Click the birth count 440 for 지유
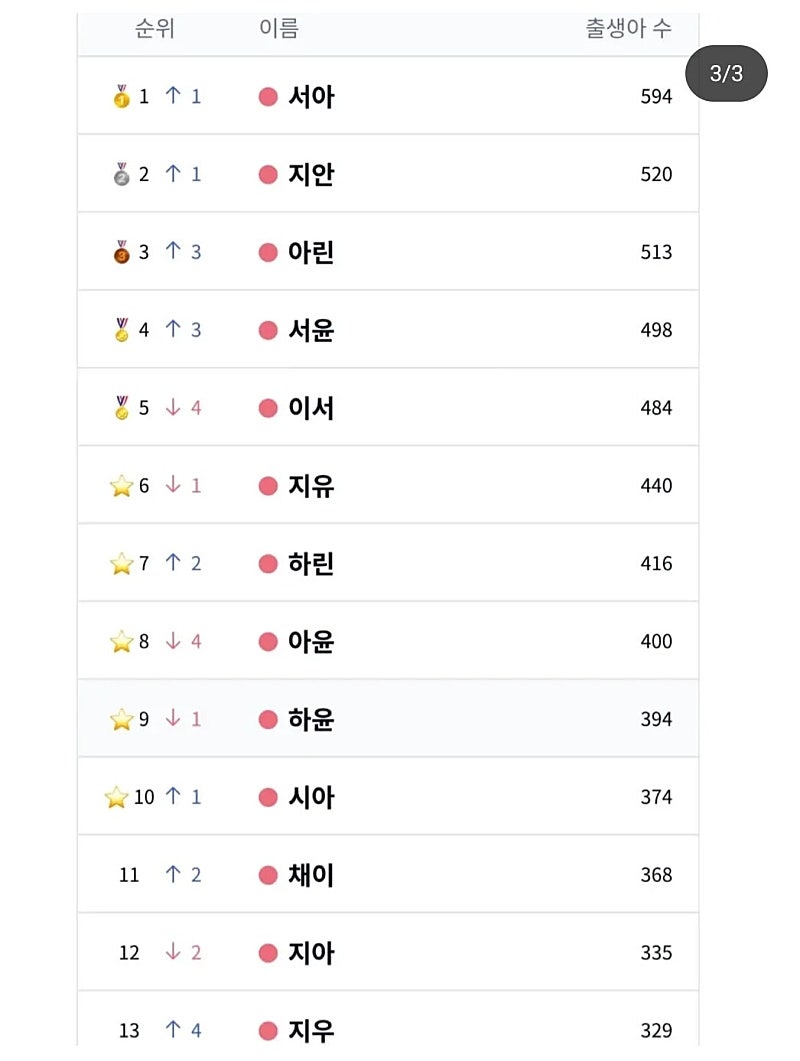Image resolution: width=800 pixels, height=1061 pixels. pos(656,486)
